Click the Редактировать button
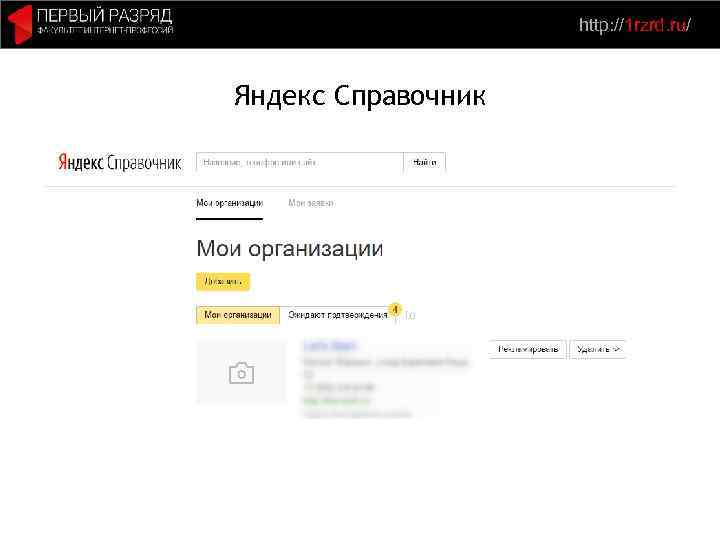Screen dimensions: 720x540 pos(528,349)
